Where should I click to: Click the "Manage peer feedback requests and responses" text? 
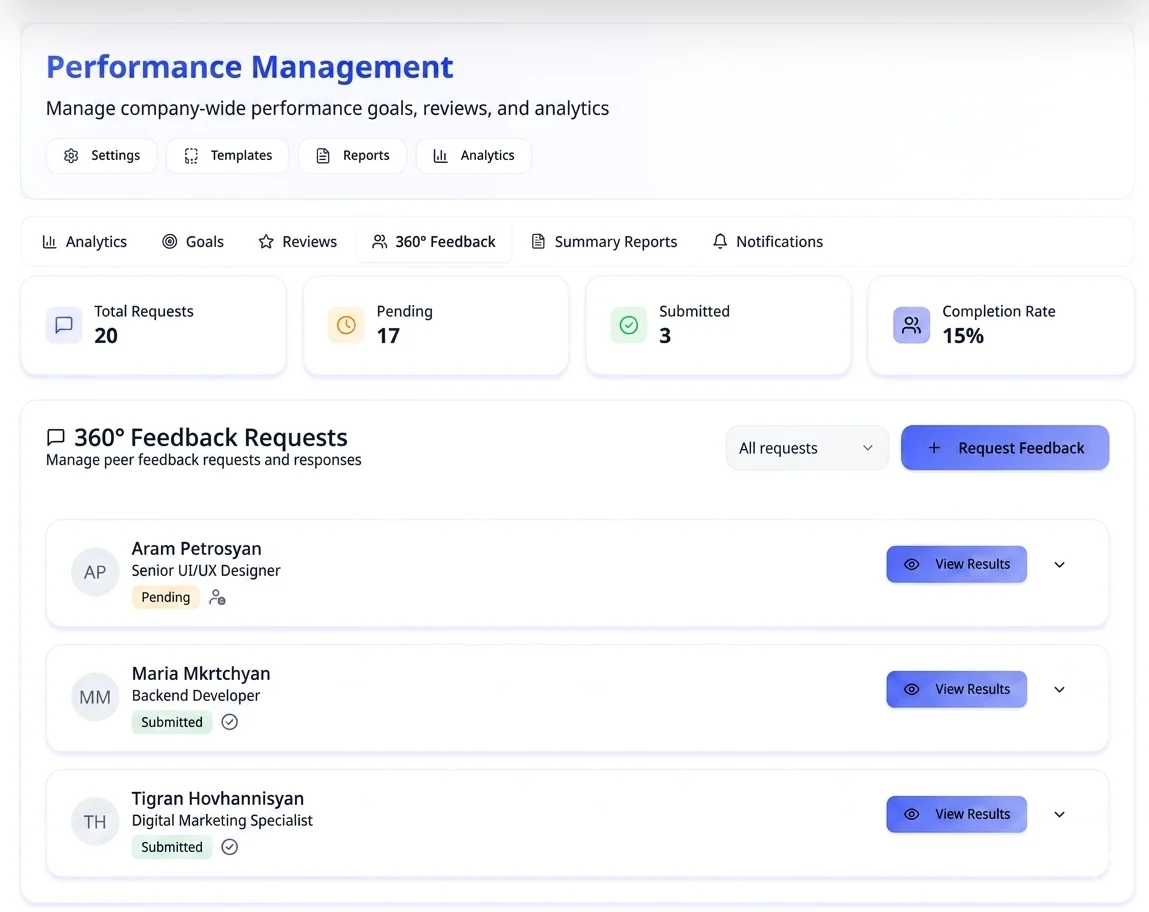click(x=204, y=460)
